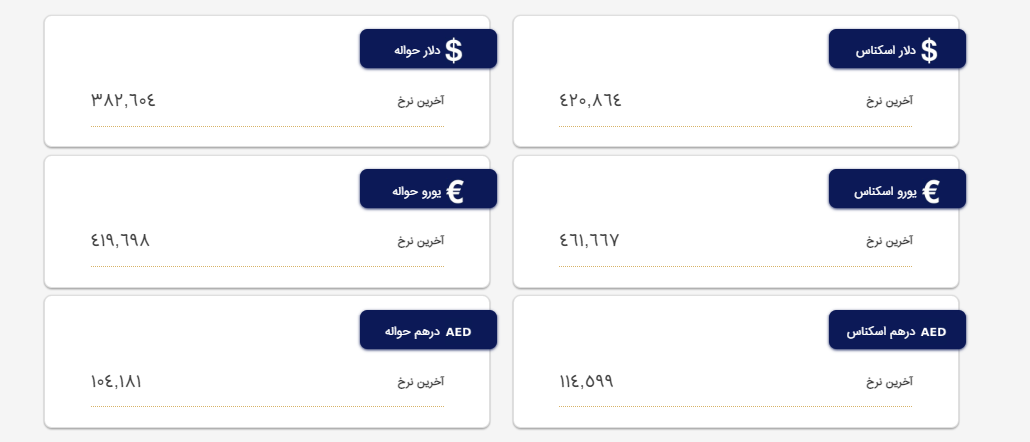Viewport: 1030px width, 442px height.
Task: Click the درهم اسکناس title text
Action: [879, 331]
